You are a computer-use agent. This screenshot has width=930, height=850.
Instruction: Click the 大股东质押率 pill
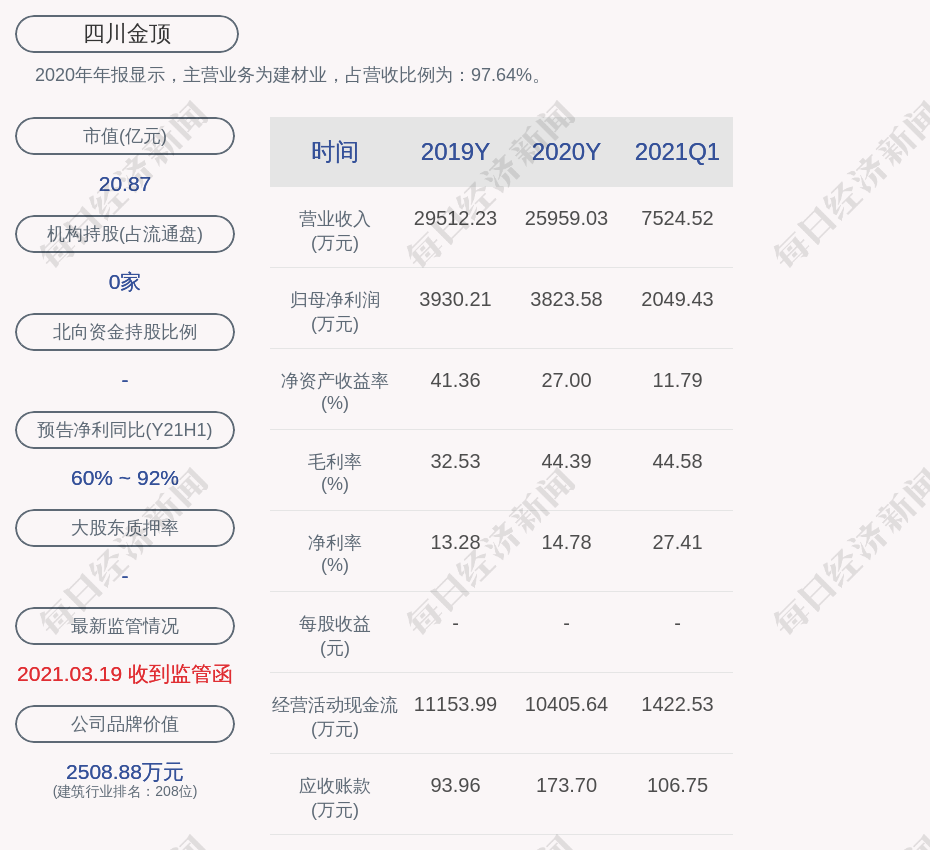coord(125,528)
